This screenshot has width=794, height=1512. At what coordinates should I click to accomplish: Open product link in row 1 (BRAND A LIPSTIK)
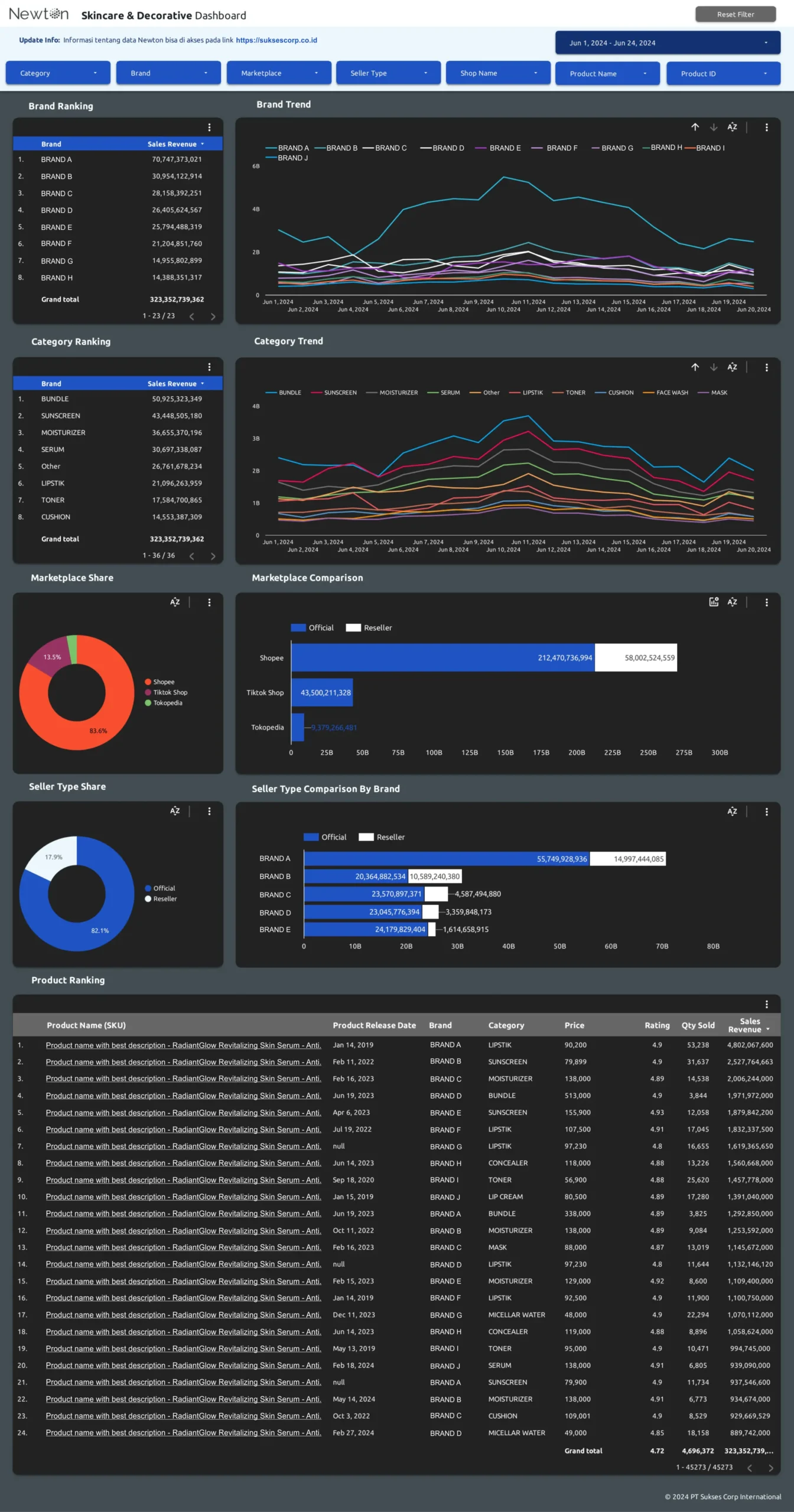[x=183, y=1045]
